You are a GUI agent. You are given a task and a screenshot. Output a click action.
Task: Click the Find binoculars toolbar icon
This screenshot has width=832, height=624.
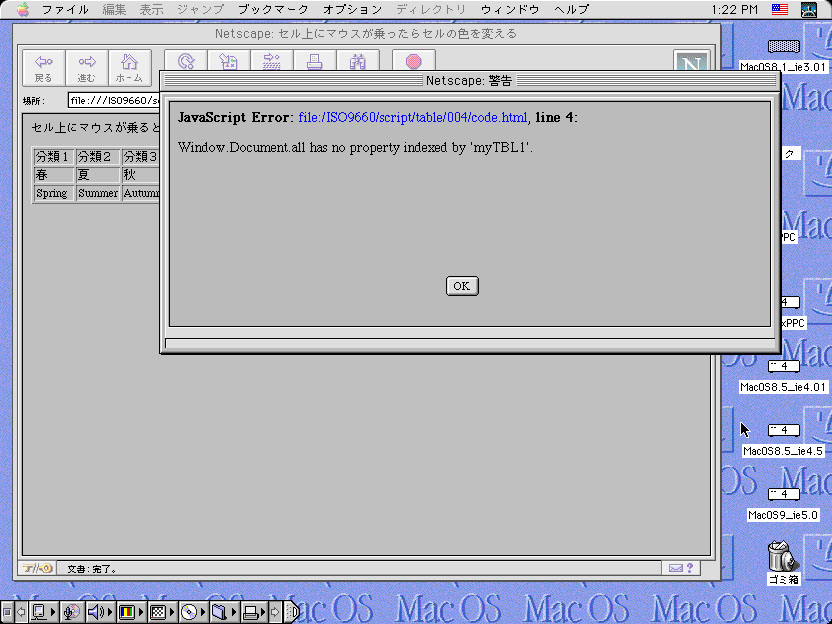[358, 60]
